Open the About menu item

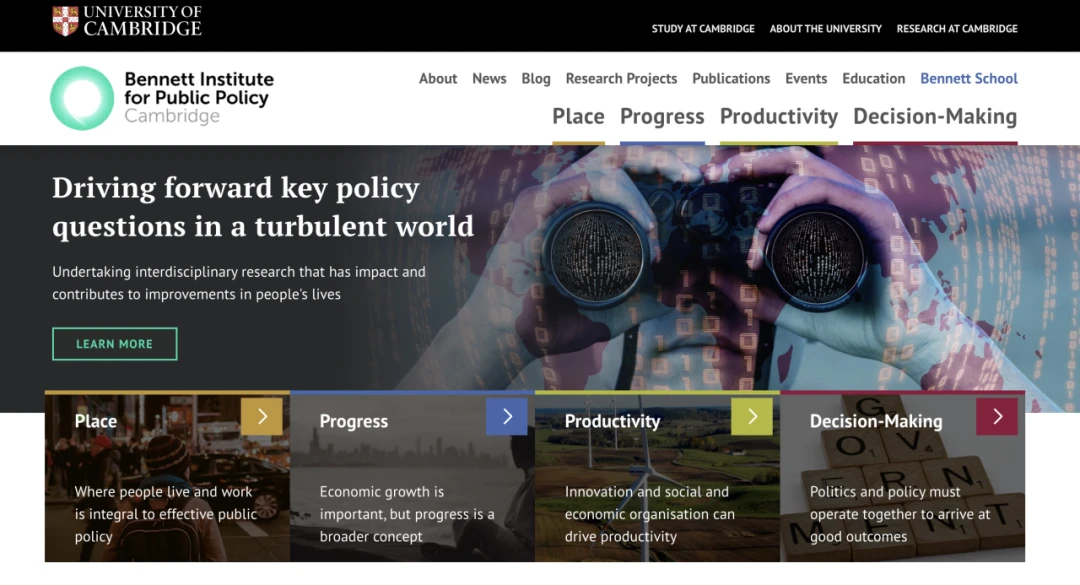(x=438, y=79)
